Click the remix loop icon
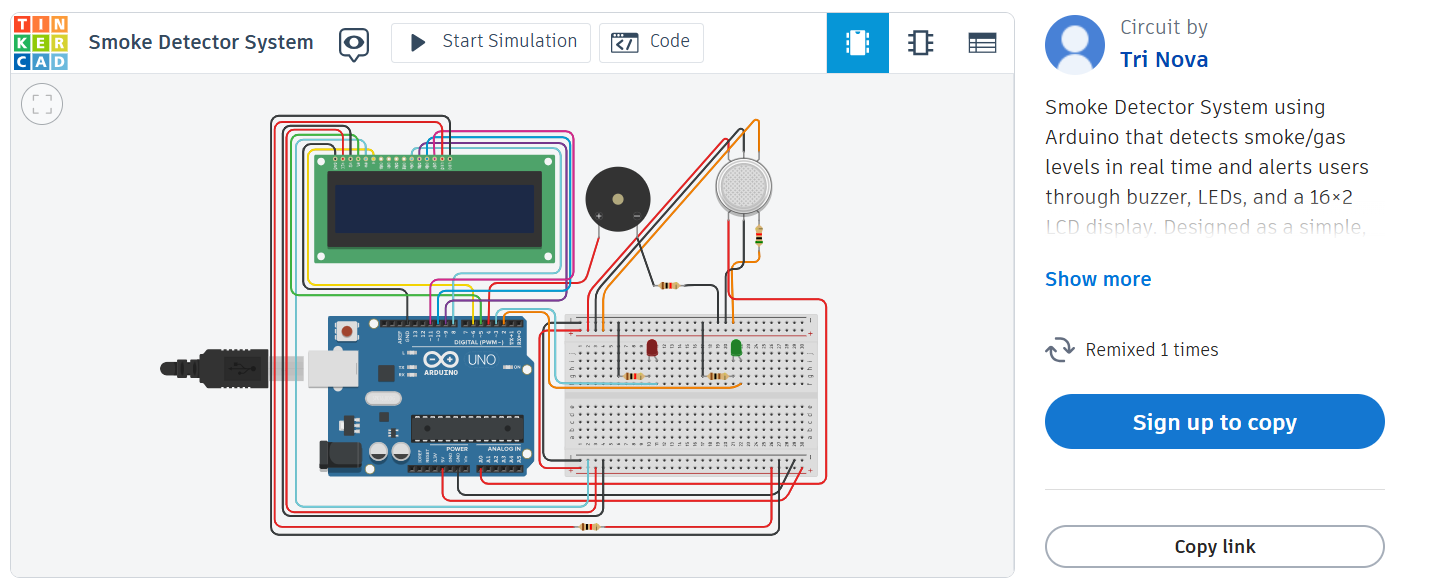Image resolution: width=1437 pixels, height=581 pixels. pos(1060,349)
